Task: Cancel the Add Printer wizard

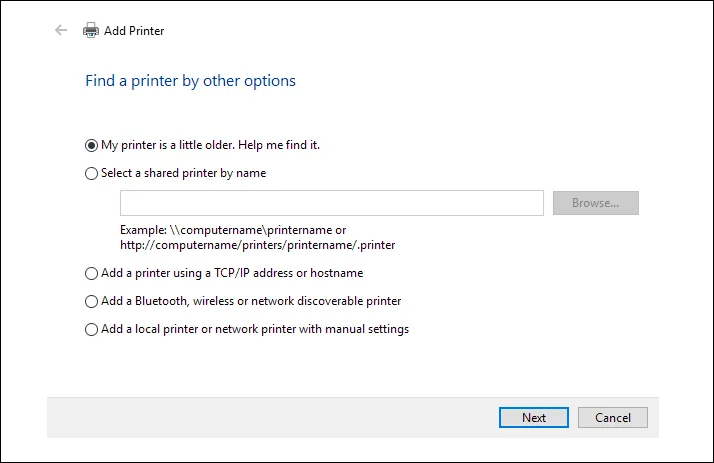Action: (612, 417)
